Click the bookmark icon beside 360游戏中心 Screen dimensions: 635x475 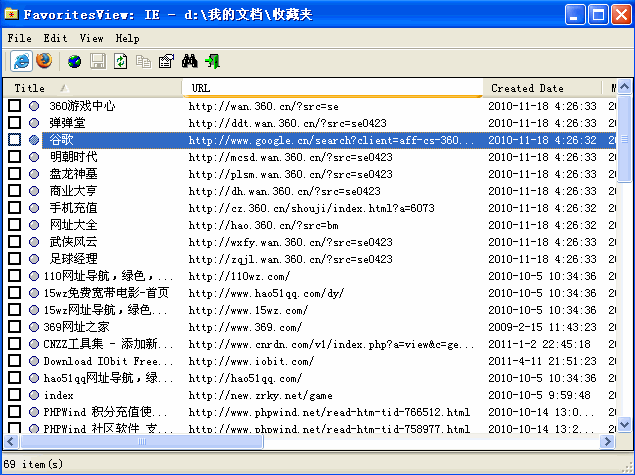[x=34, y=106]
